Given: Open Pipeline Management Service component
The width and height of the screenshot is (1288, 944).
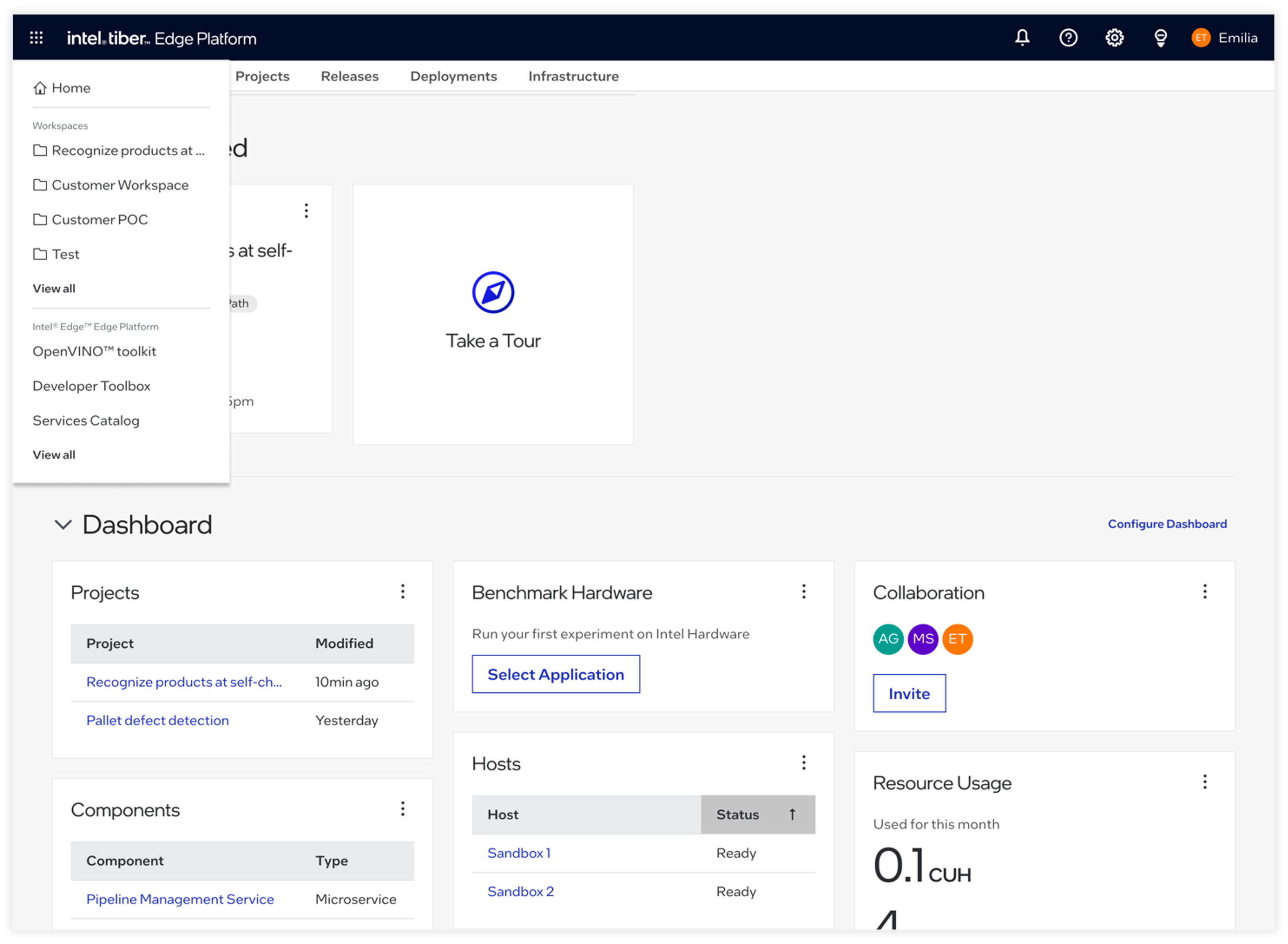Looking at the screenshot, I should [180, 899].
